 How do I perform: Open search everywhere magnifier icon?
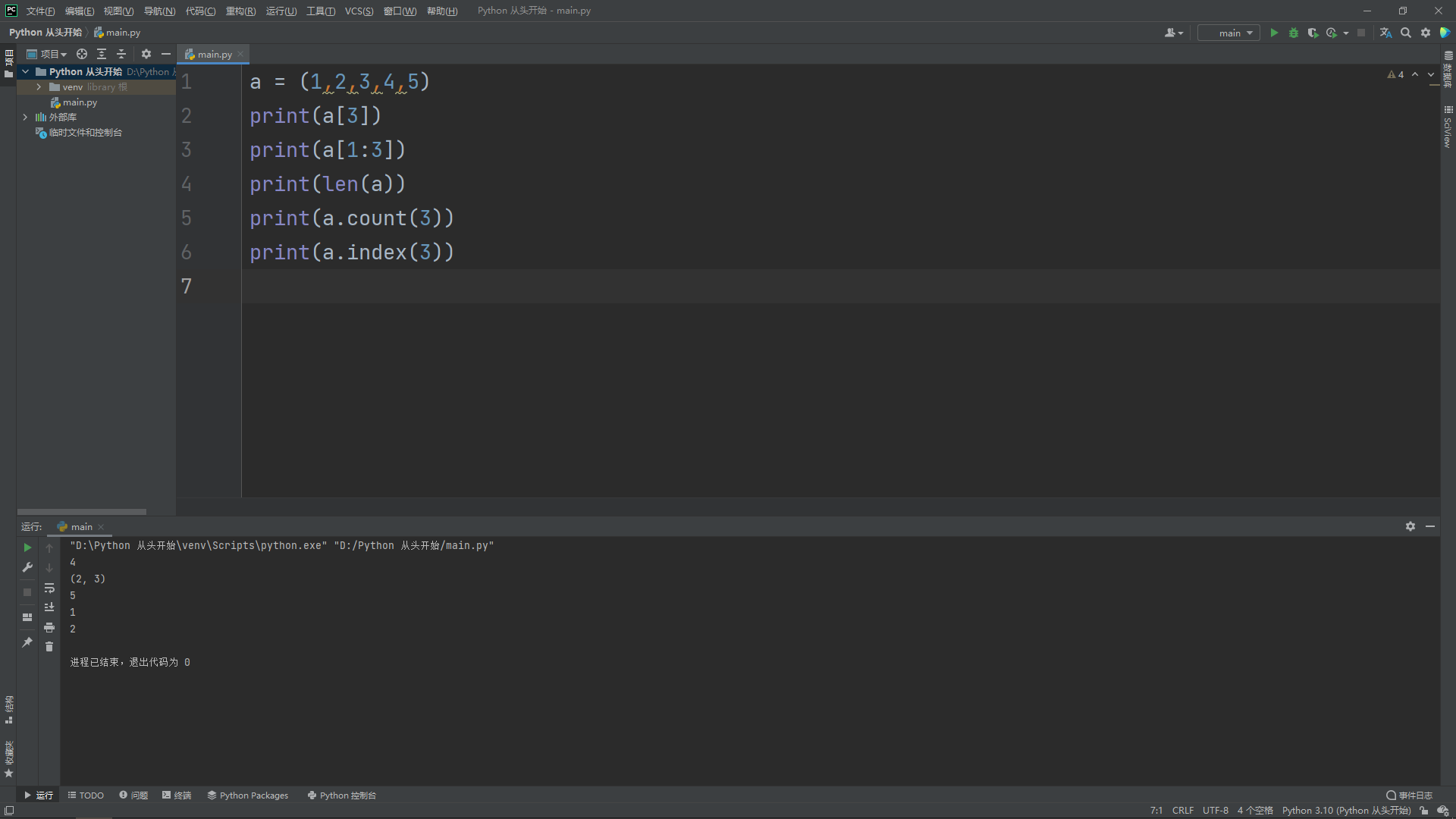click(x=1406, y=33)
